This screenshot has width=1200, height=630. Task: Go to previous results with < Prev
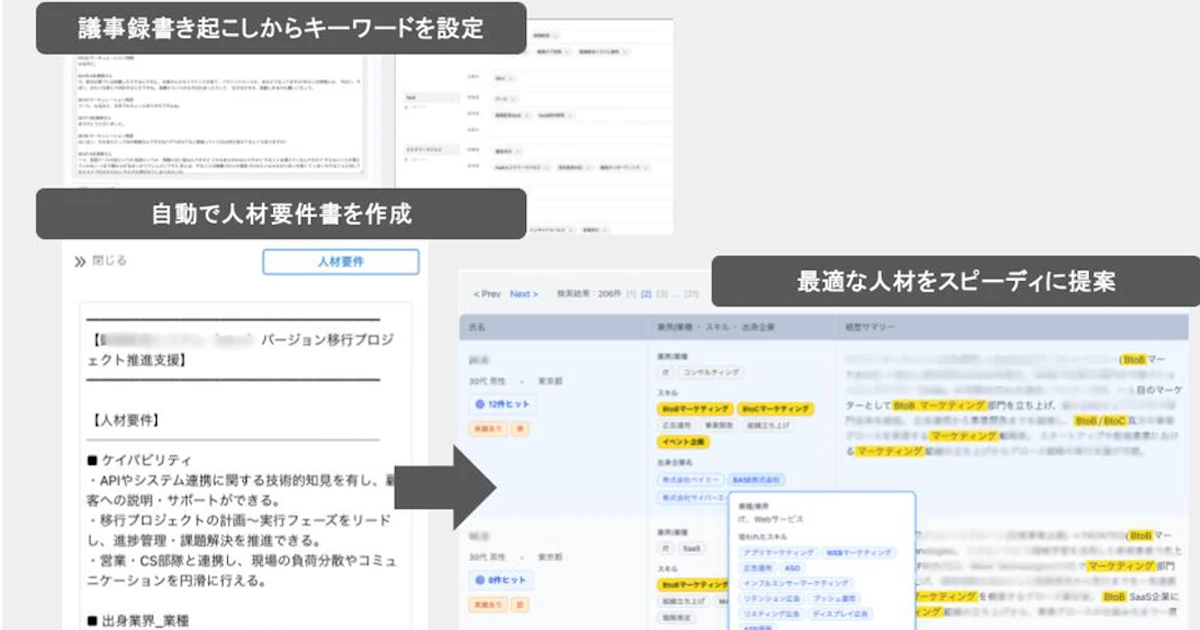click(x=487, y=294)
